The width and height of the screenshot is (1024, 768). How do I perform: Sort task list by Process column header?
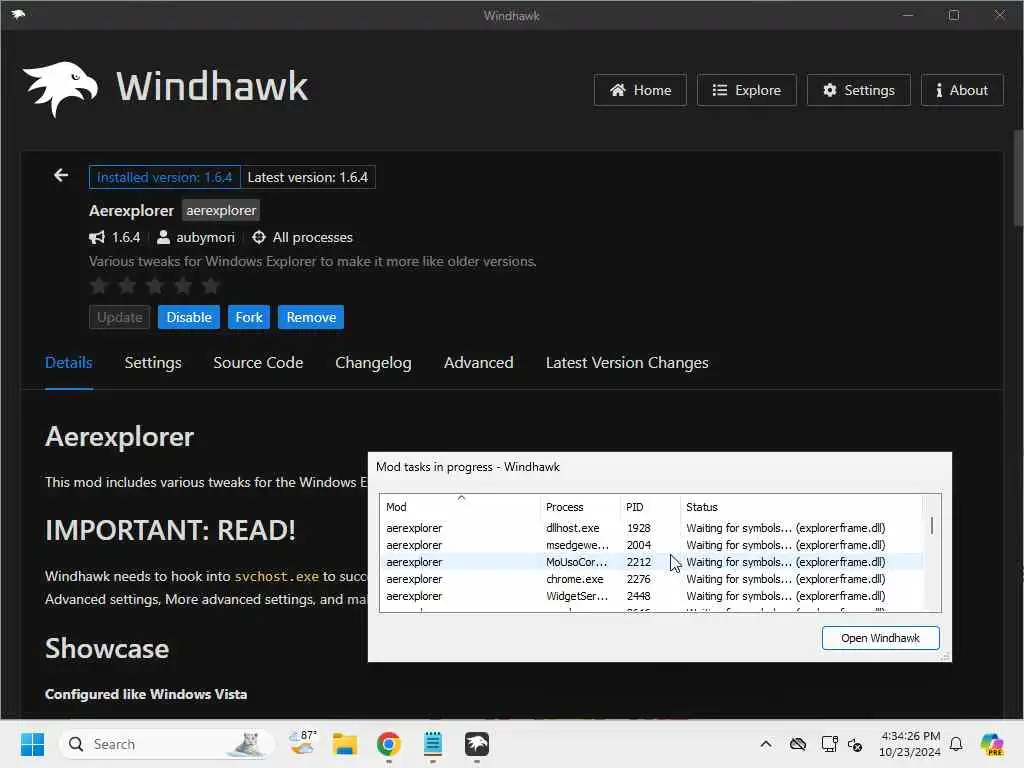(x=580, y=507)
